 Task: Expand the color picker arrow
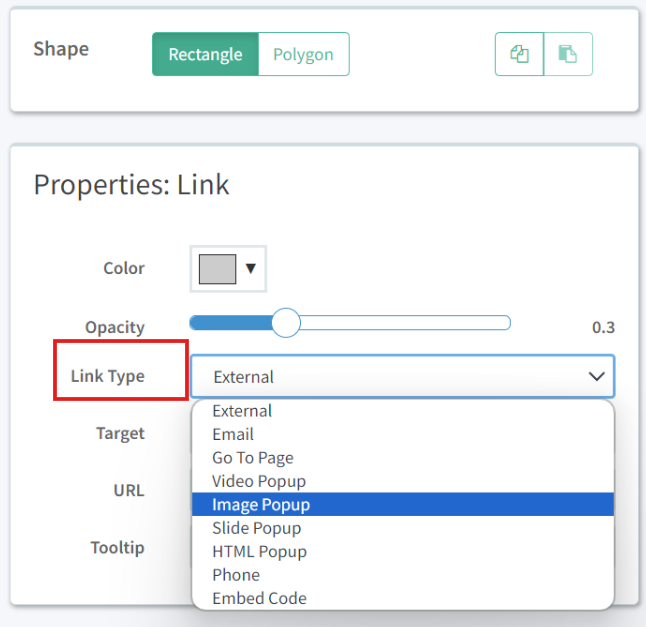(251, 268)
